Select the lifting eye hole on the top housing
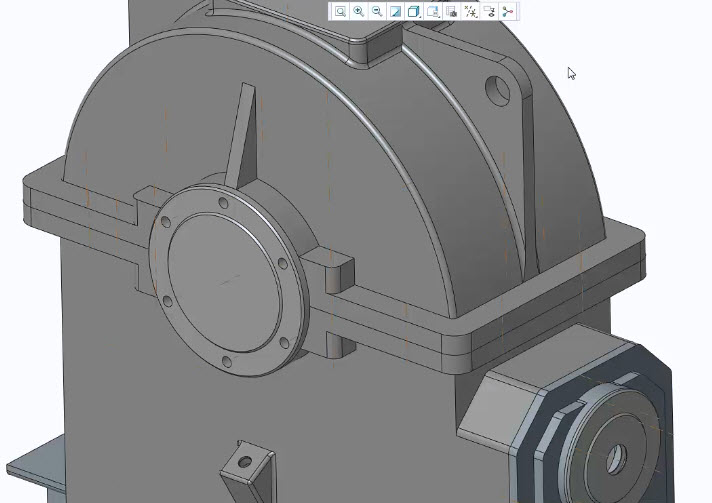The height and width of the screenshot is (503, 712). pos(498,91)
